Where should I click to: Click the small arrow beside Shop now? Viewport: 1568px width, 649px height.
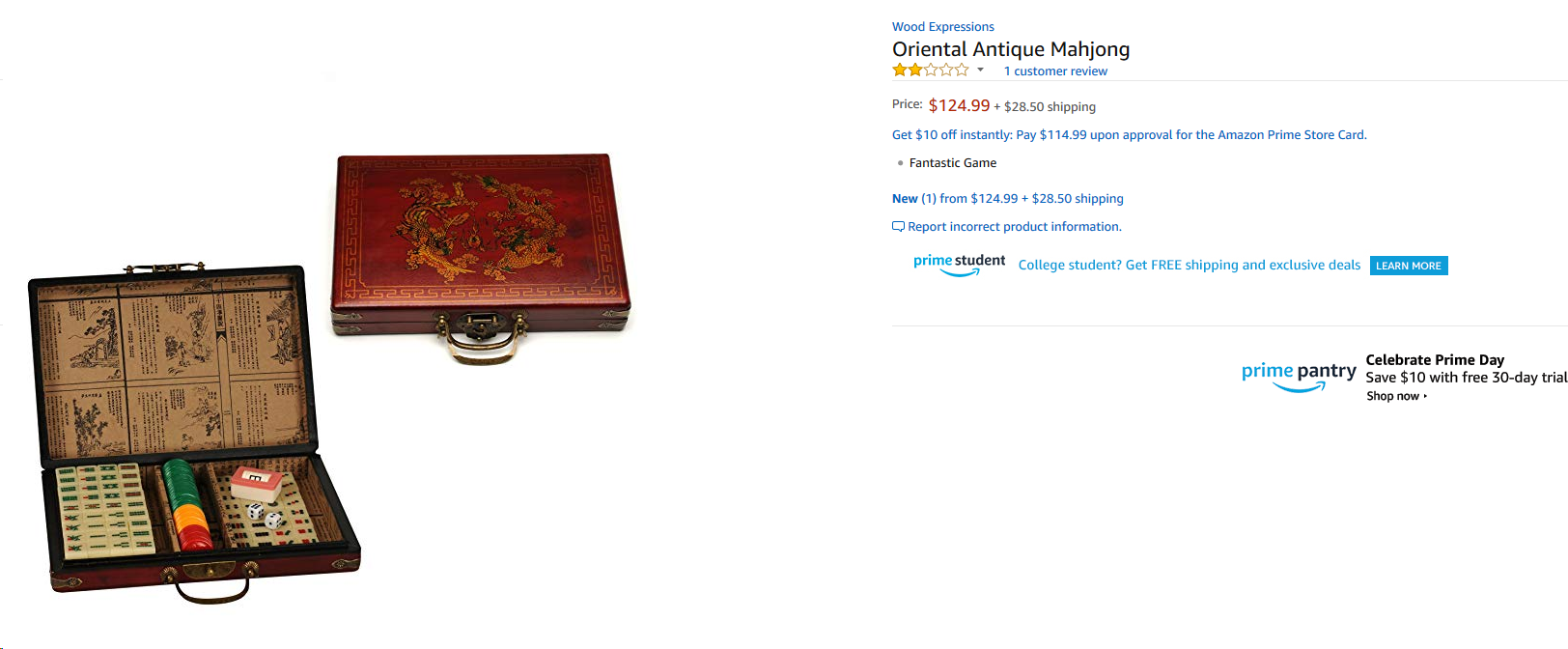(x=1425, y=396)
